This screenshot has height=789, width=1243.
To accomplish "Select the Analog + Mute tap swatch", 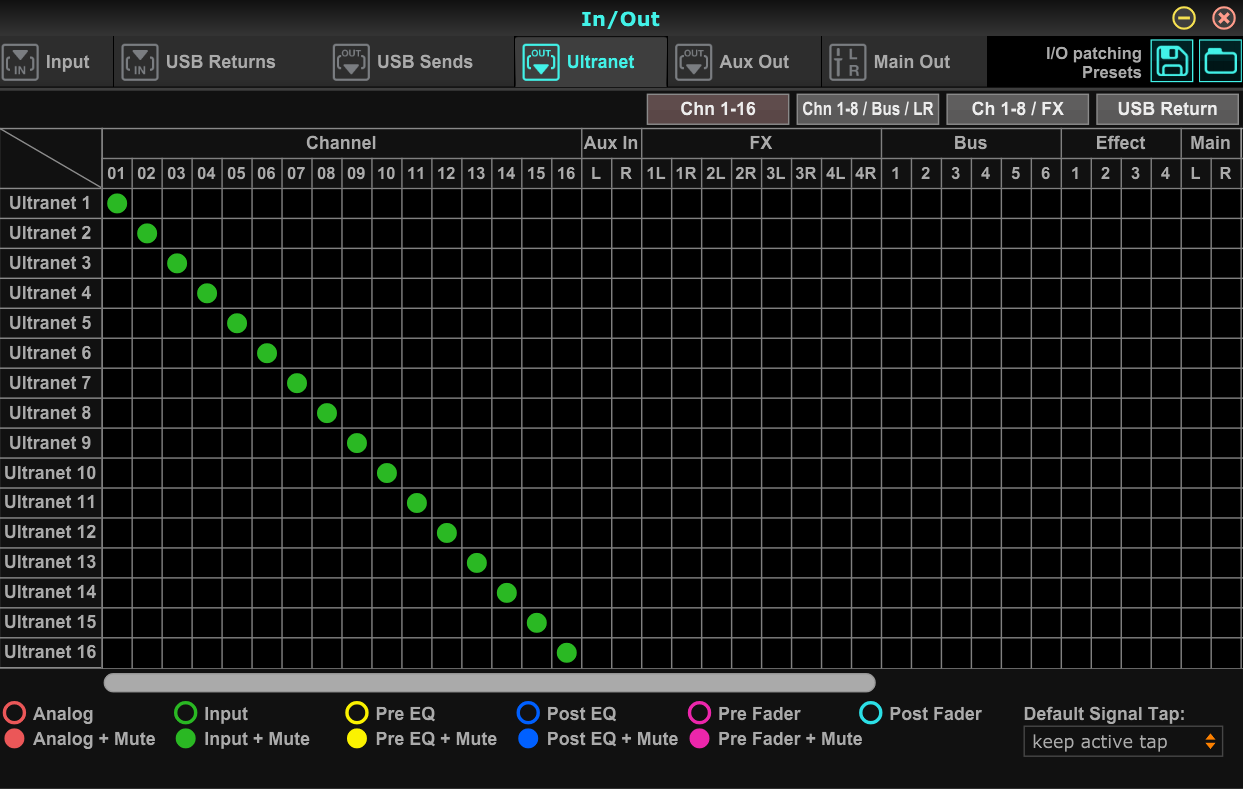I will point(14,739).
